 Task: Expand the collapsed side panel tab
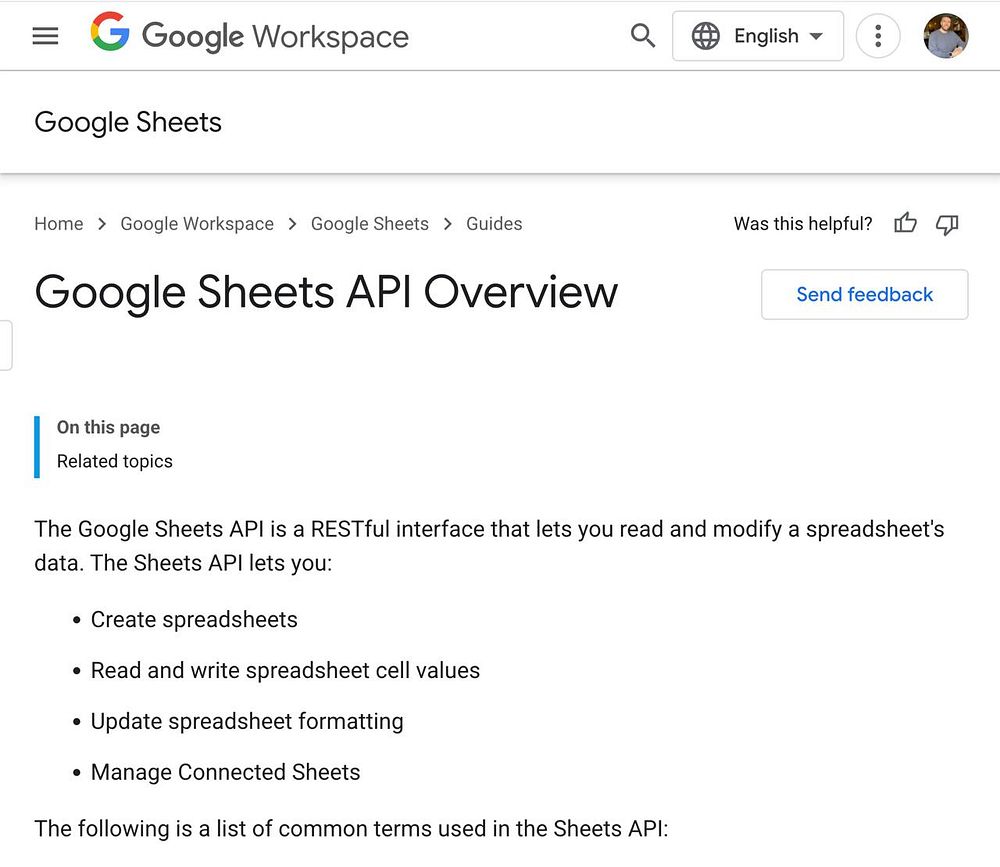[x=6, y=345]
